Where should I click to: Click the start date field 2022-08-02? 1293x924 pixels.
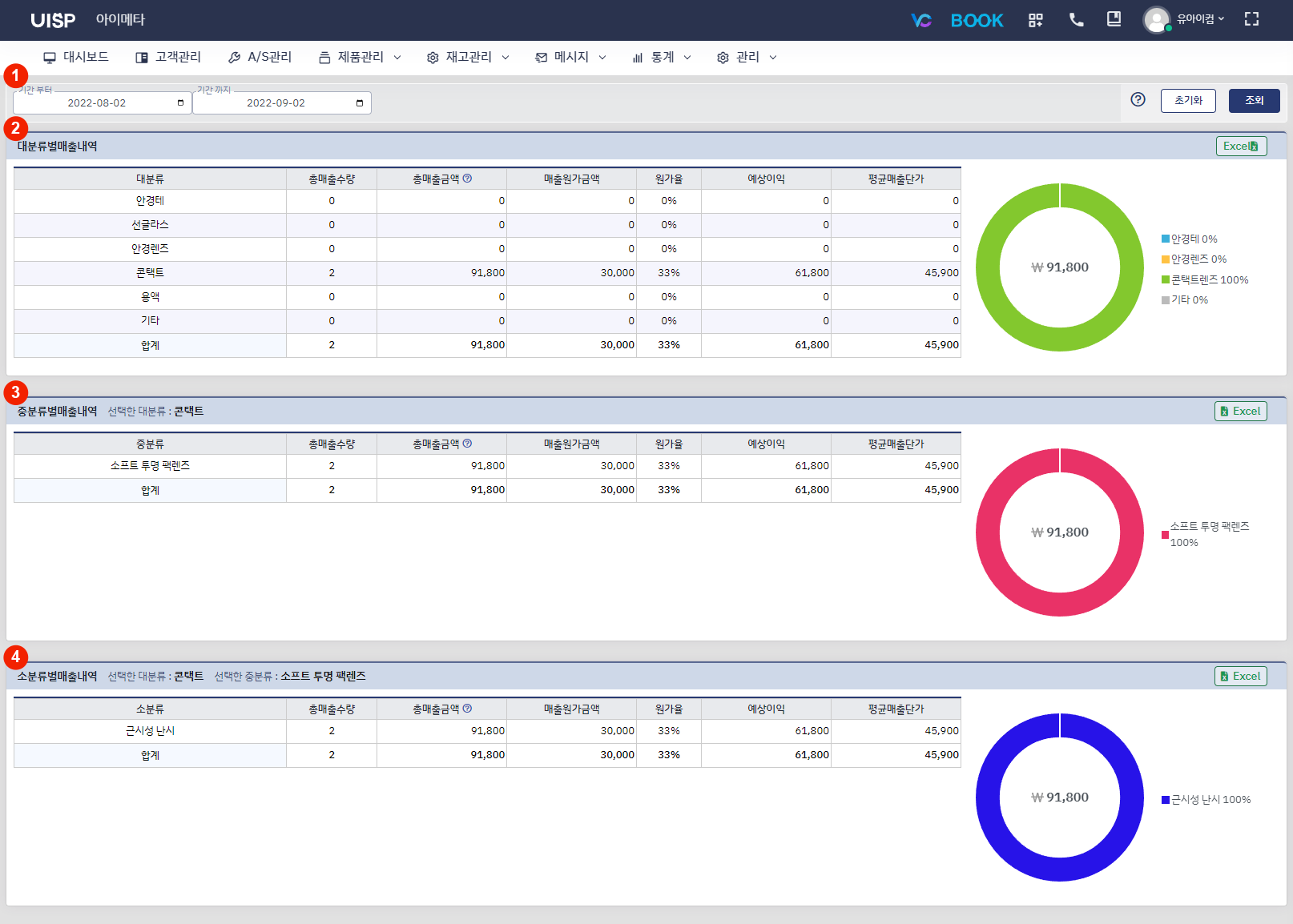click(x=102, y=102)
